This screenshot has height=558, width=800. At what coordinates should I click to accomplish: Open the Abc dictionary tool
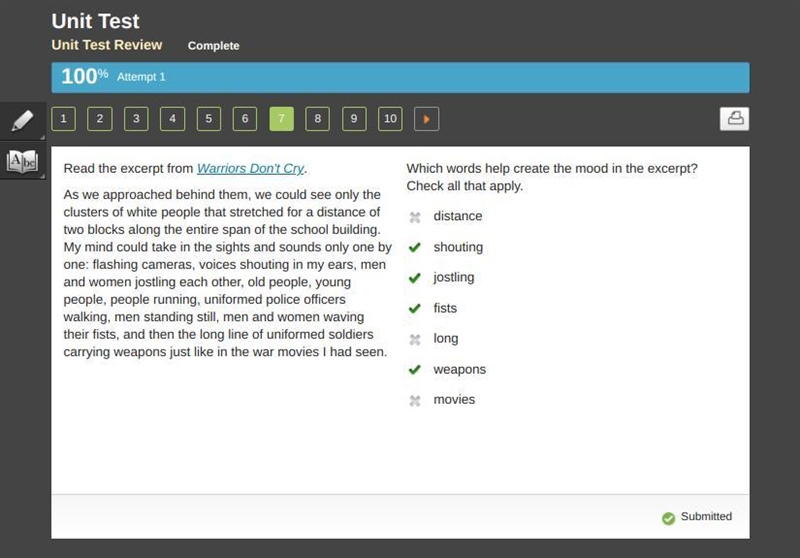(x=22, y=161)
